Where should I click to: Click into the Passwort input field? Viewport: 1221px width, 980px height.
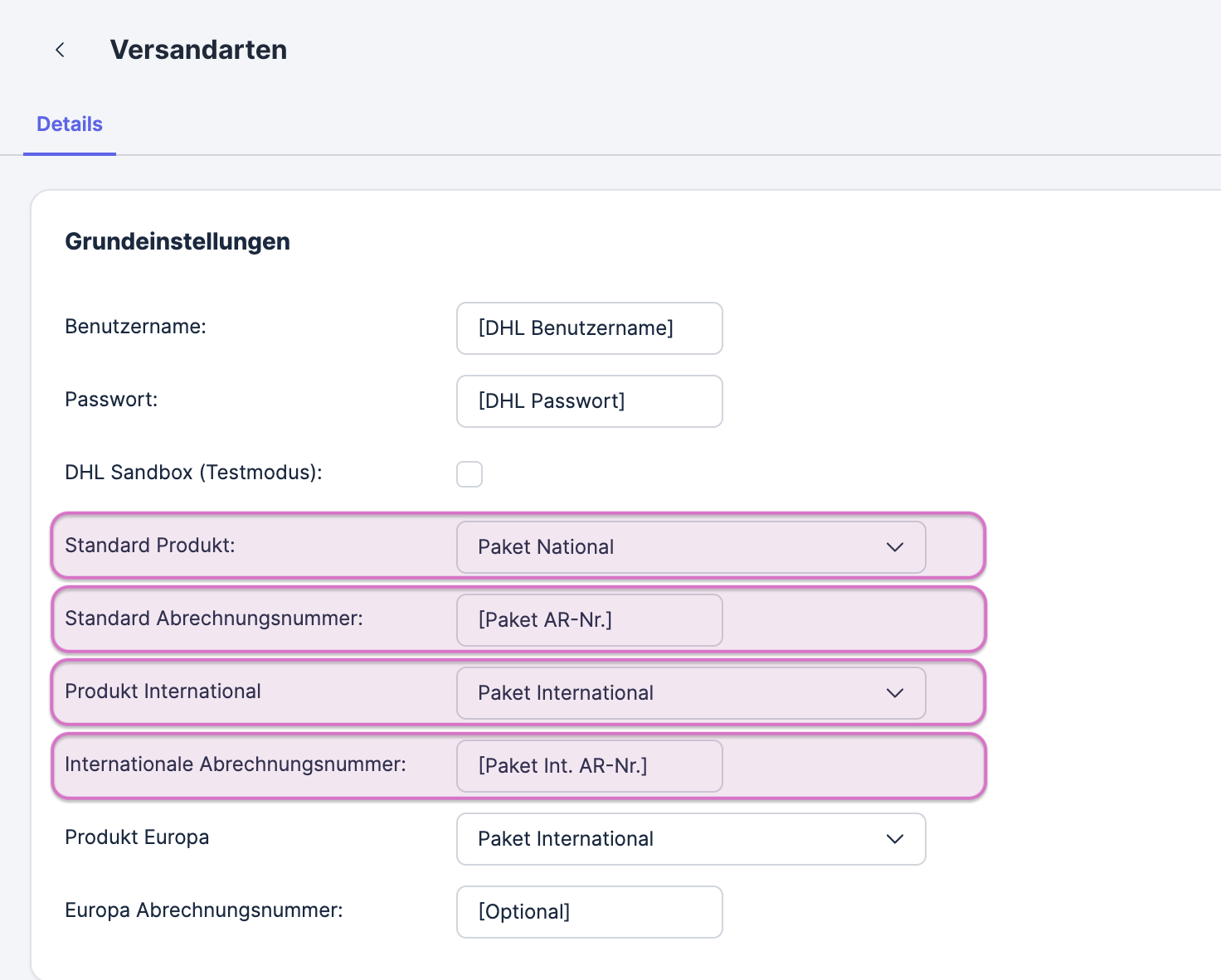point(589,401)
